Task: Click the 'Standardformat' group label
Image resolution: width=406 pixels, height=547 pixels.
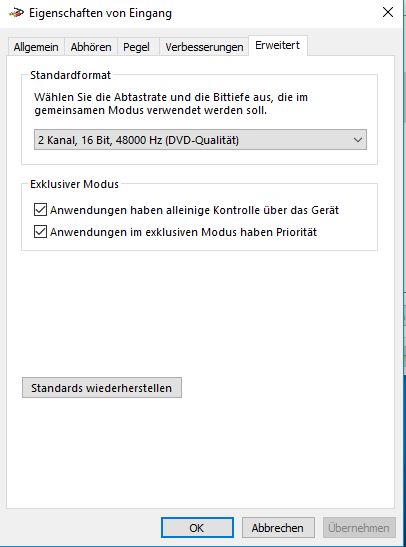Action: 70,75
